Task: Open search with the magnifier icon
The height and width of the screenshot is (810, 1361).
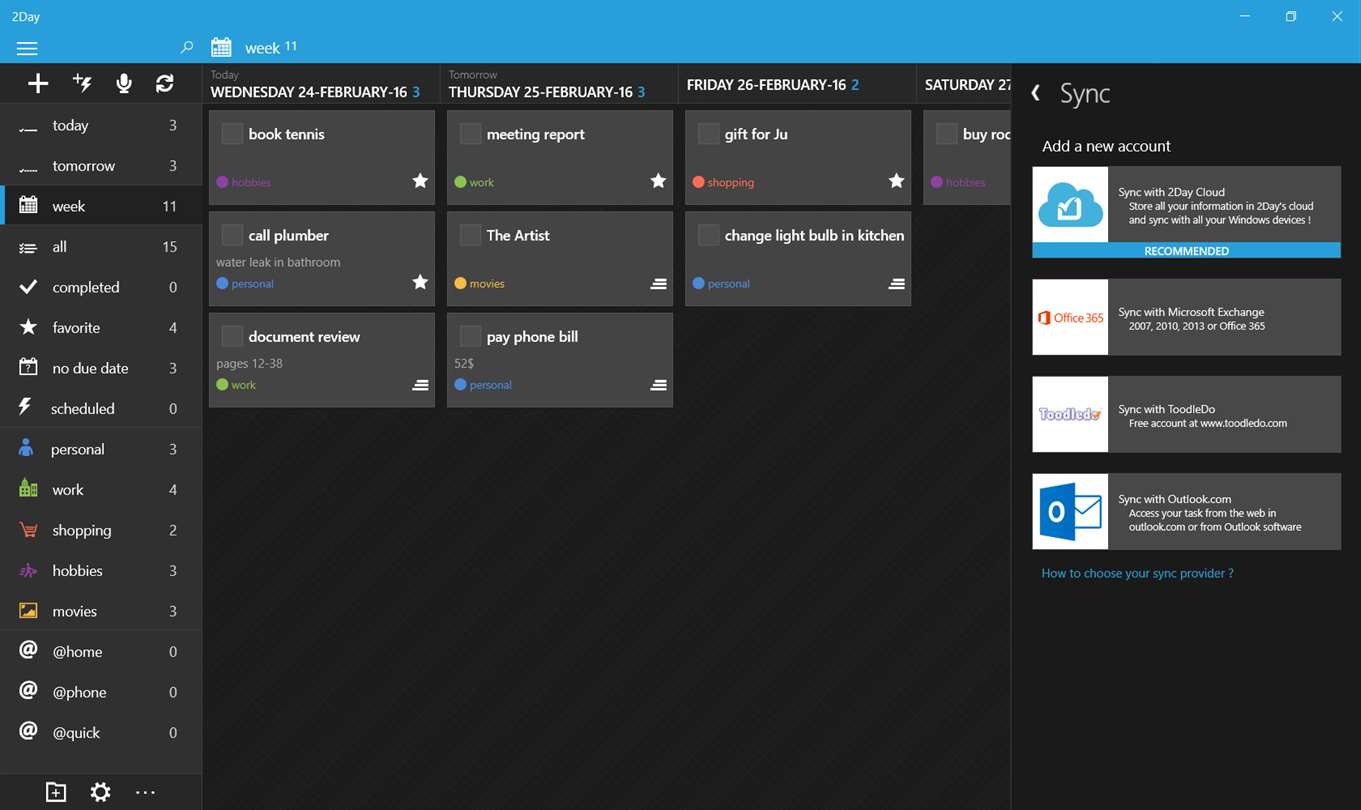Action: click(x=187, y=47)
